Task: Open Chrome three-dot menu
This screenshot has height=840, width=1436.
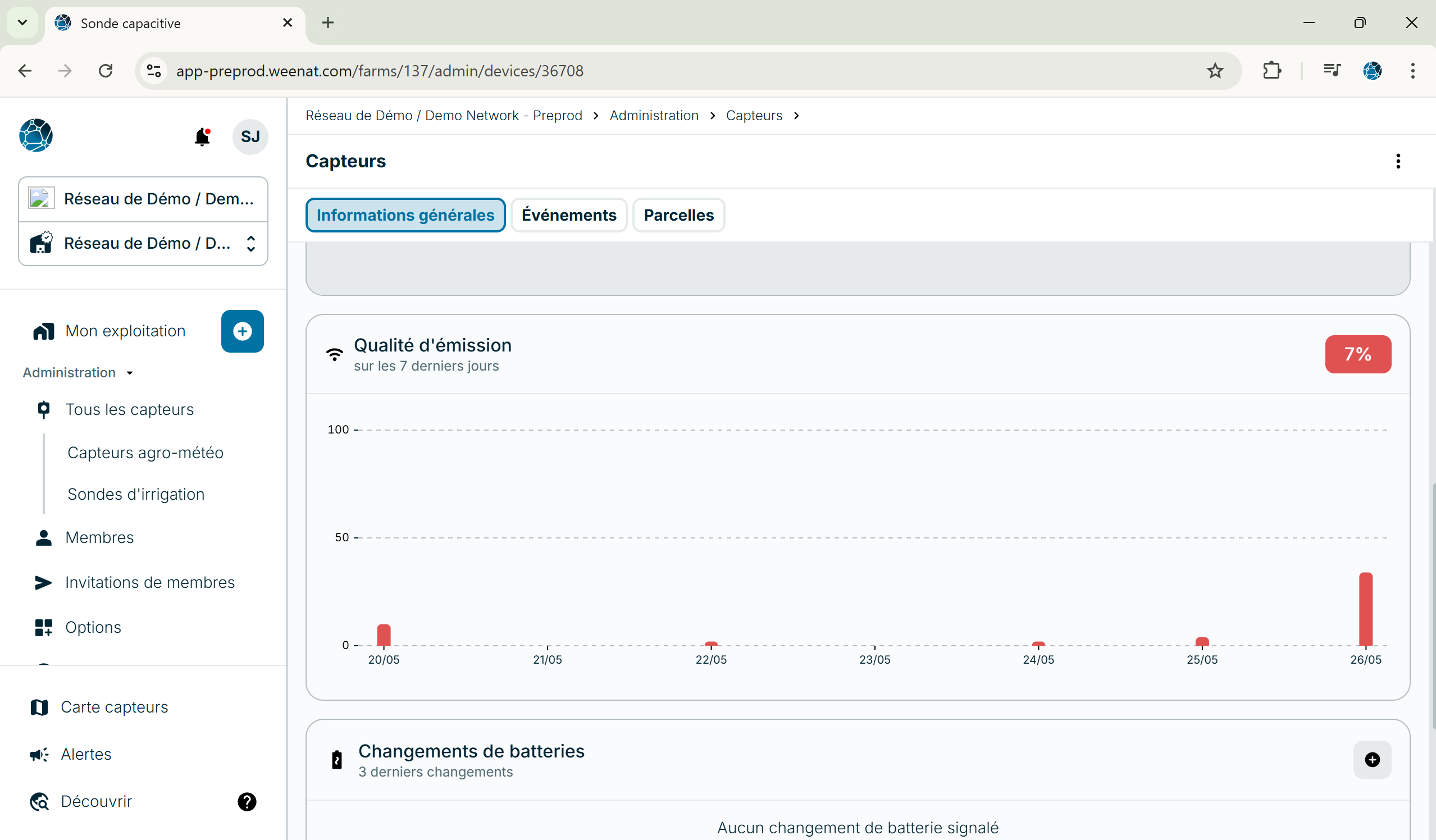Action: click(x=1412, y=71)
